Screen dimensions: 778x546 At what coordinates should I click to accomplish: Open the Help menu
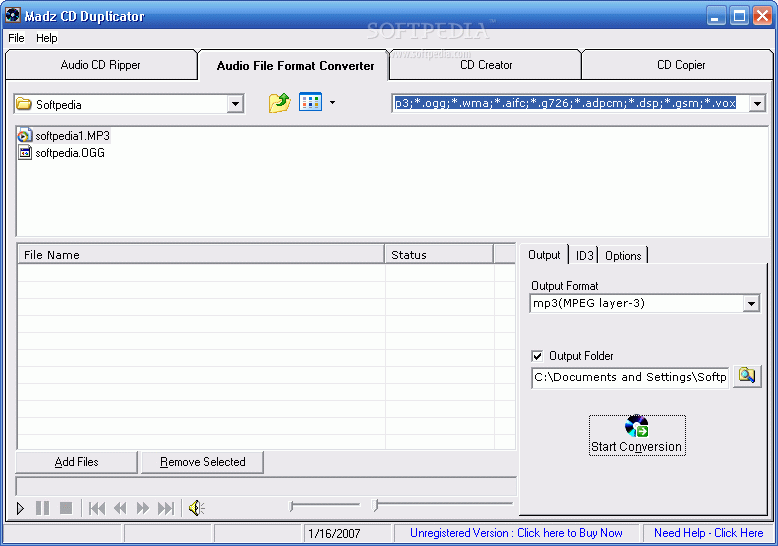click(47, 38)
